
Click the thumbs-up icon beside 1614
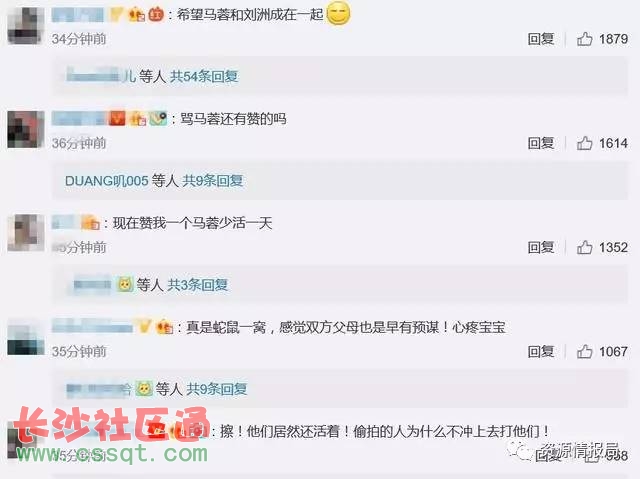point(584,143)
